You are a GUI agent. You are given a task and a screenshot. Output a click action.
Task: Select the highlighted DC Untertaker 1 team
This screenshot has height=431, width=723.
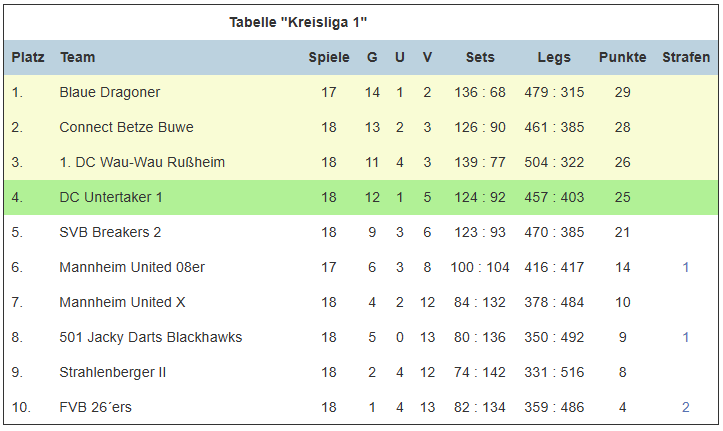[111, 197]
